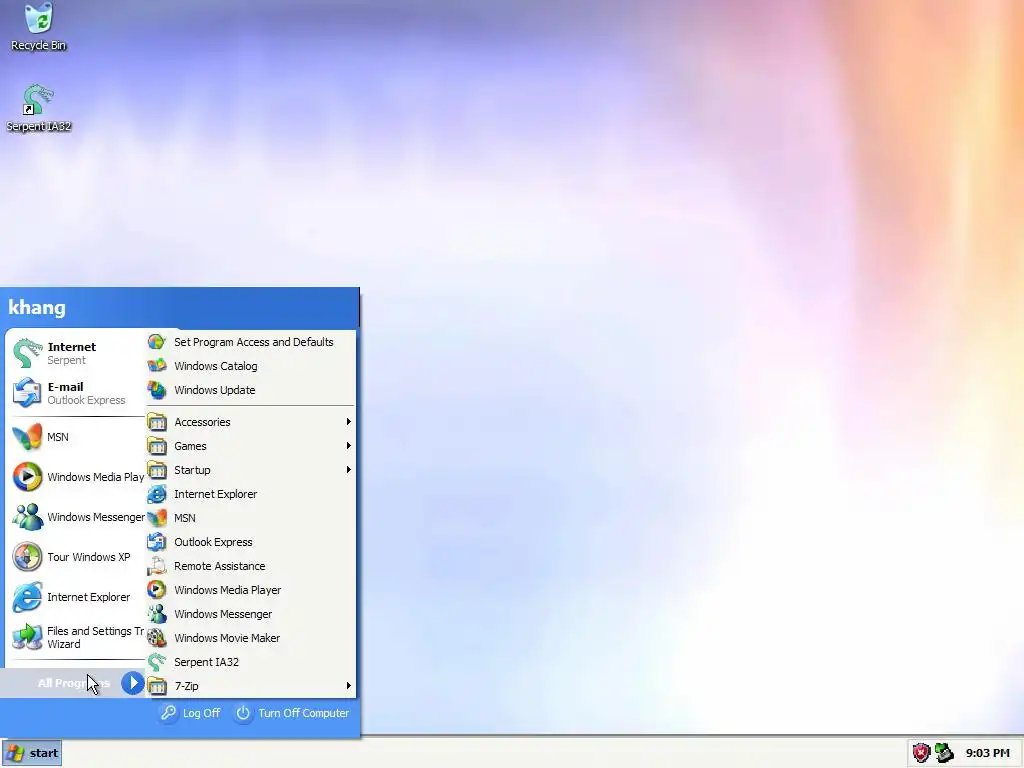
Task: Open Windows Movie Maker
Action: coord(251,638)
